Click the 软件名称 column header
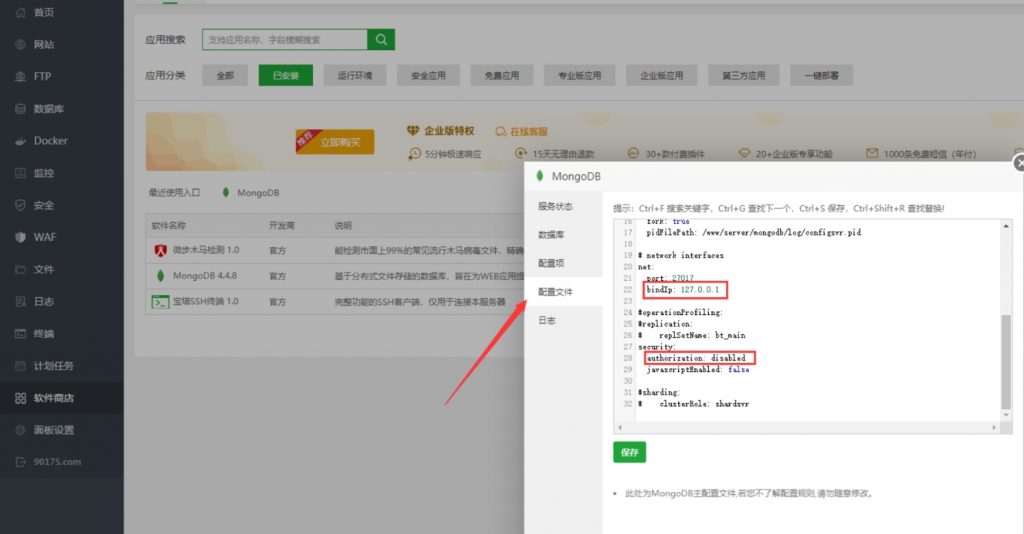1024x534 pixels. click(168, 225)
